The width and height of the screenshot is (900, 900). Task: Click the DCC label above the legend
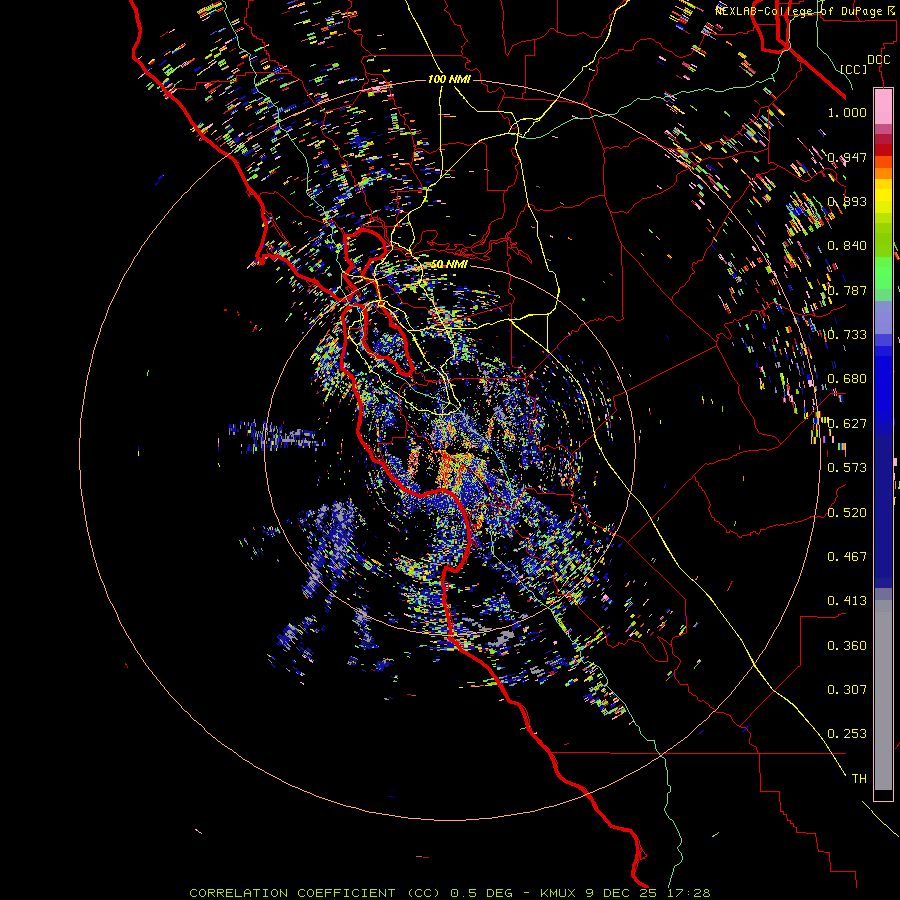tap(878, 59)
